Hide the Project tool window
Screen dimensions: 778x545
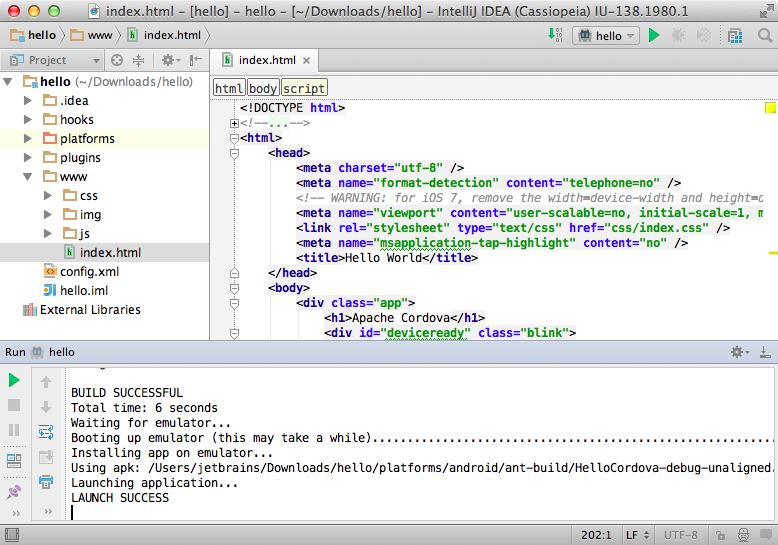point(196,60)
